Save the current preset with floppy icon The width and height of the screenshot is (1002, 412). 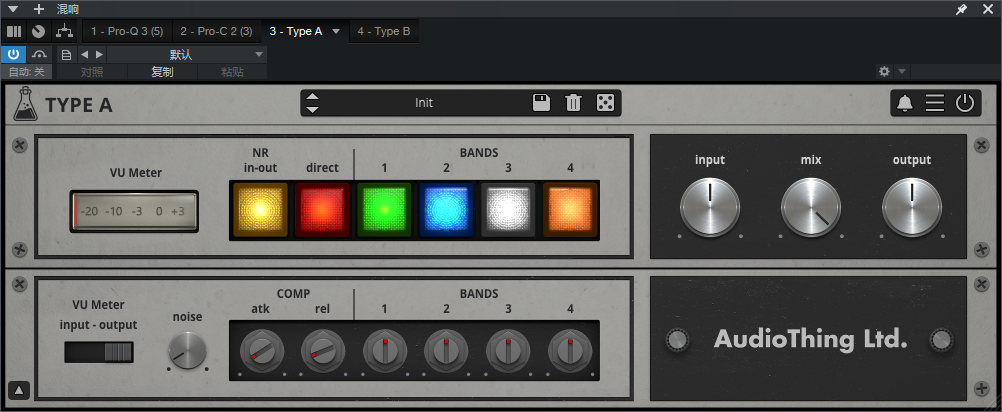pyautogui.click(x=541, y=103)
